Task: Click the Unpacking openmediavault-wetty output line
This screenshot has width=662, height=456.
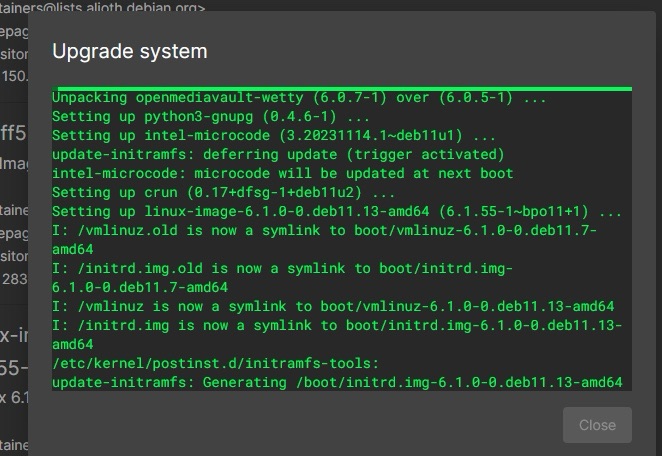Action: point(299,99)
